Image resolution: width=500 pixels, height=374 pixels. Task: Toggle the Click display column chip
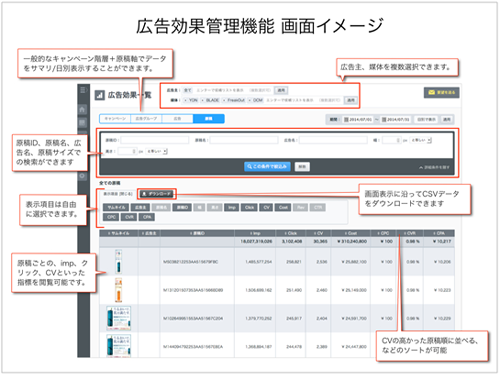click(249, 208)
